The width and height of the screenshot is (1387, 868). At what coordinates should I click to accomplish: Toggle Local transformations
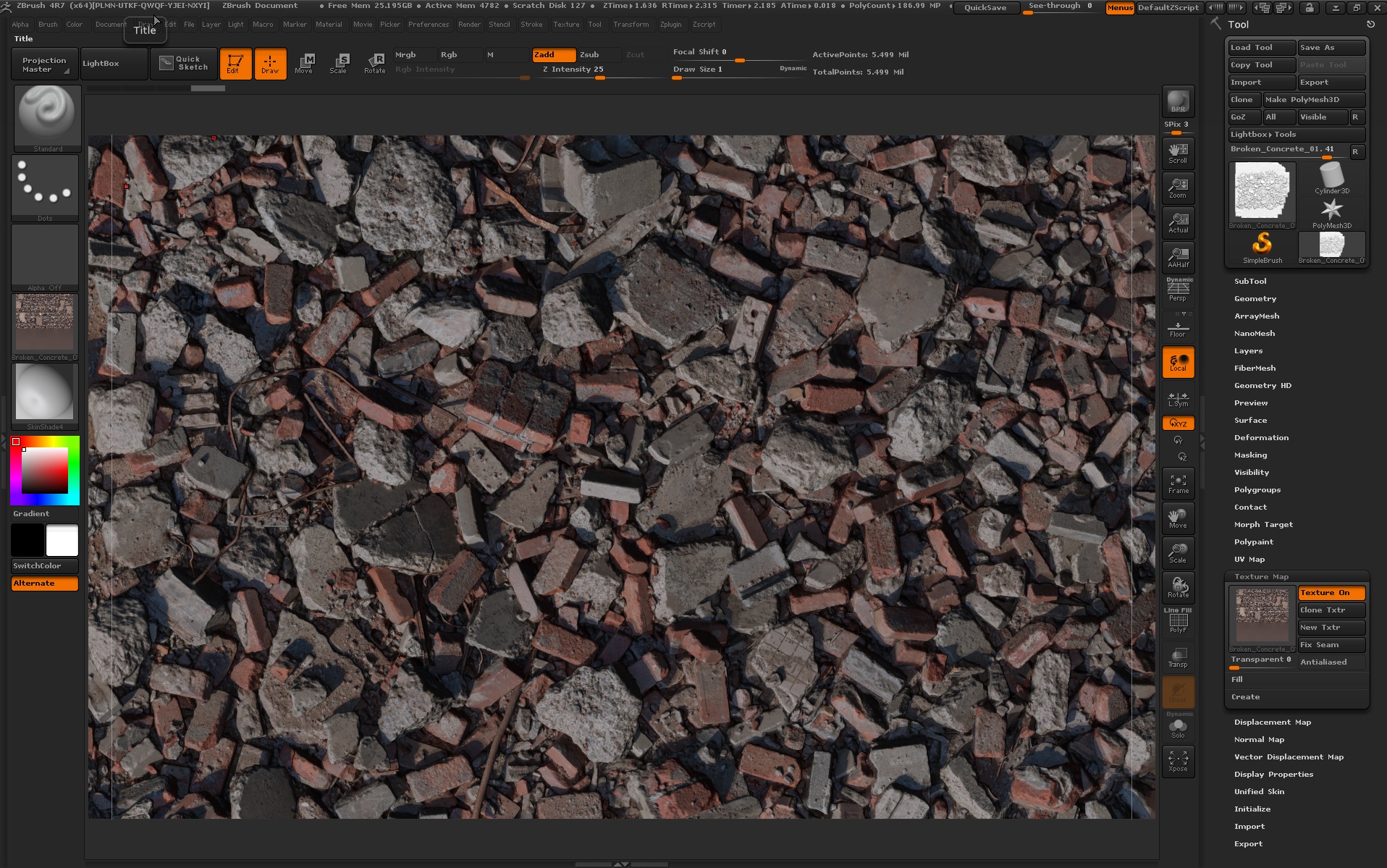pos(1178,362)
